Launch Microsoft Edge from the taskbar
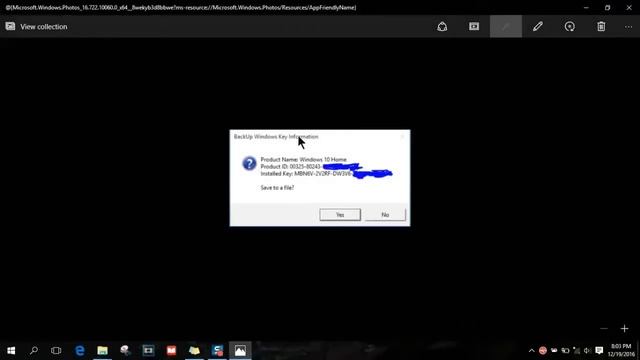640x360 pixels. tap(80, 350)
